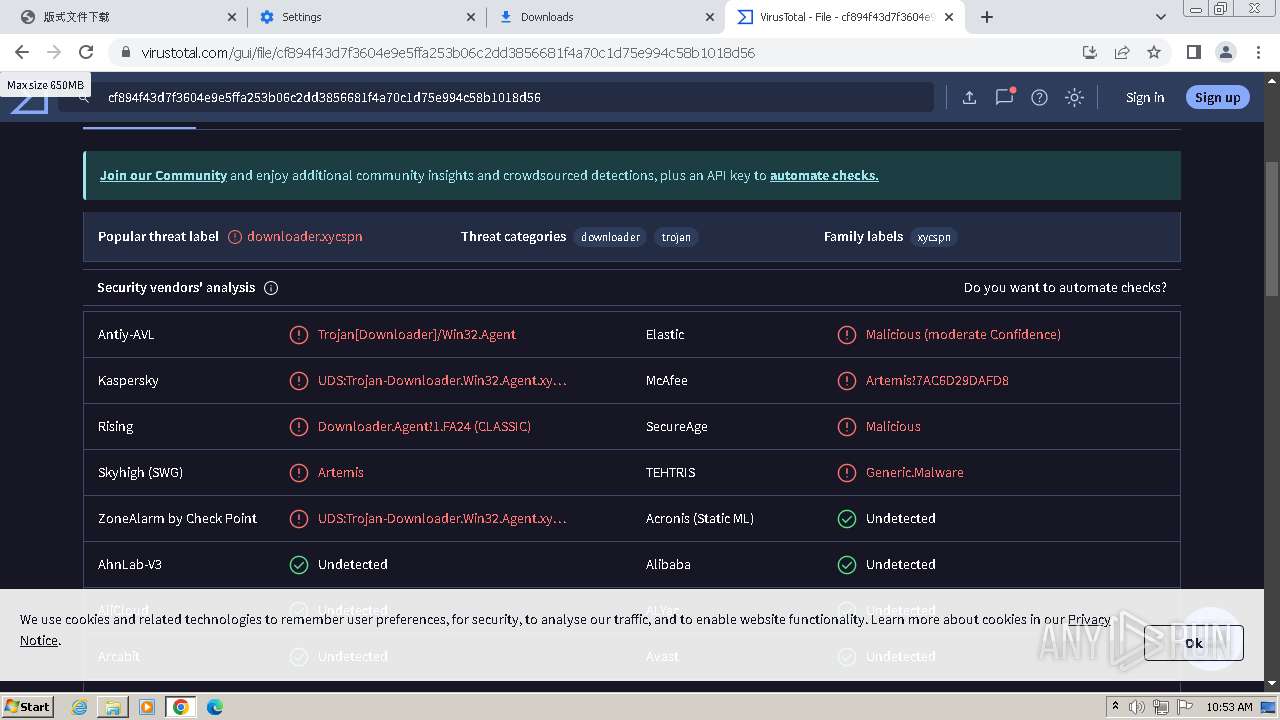1280x720 pixels.
Task: Click the ZoneAlarm detection alert icon
Action: click(299, 518)
